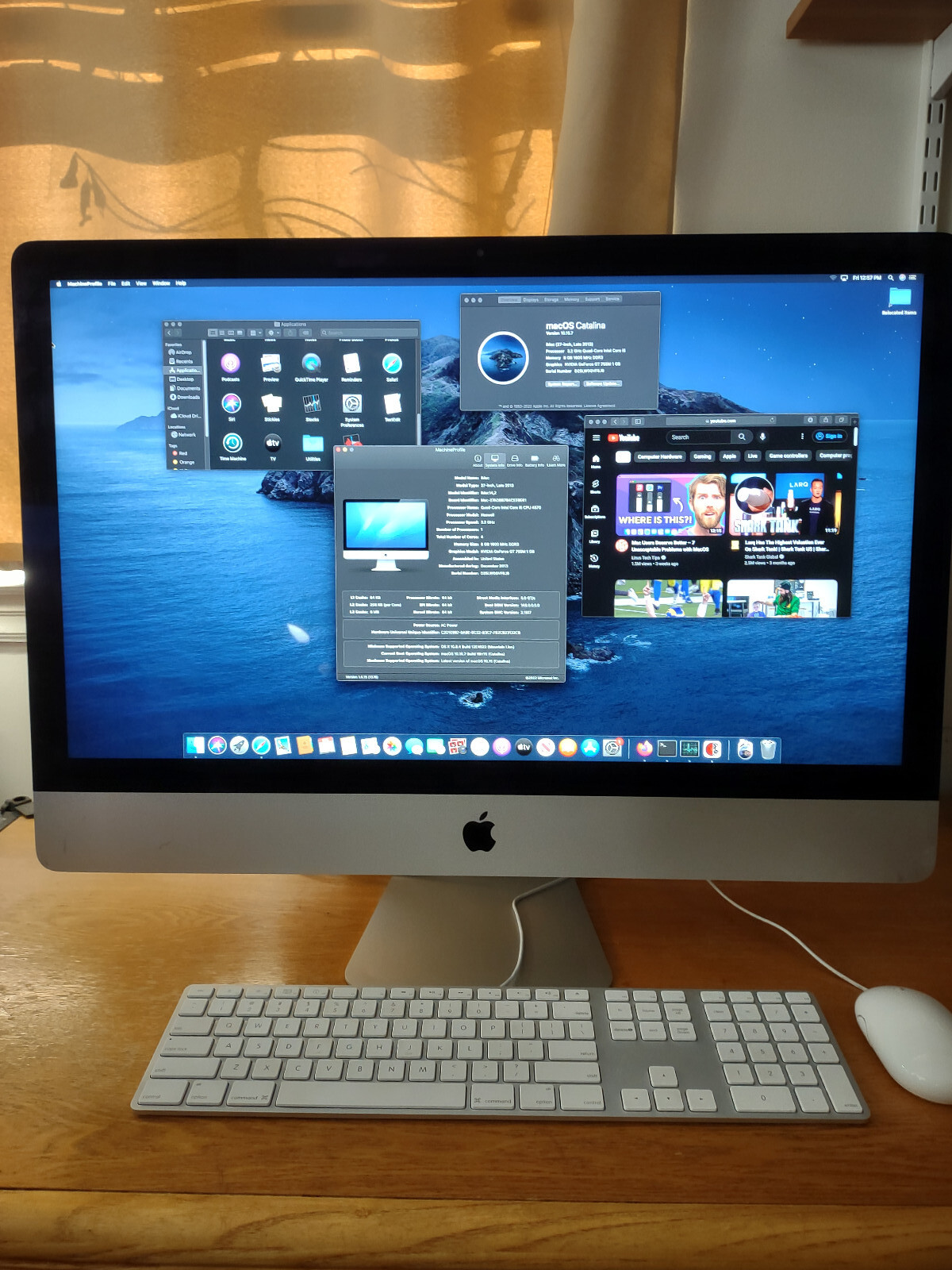Select Gaming chip on YouTube
The image size is (952, 1270).
702,456
